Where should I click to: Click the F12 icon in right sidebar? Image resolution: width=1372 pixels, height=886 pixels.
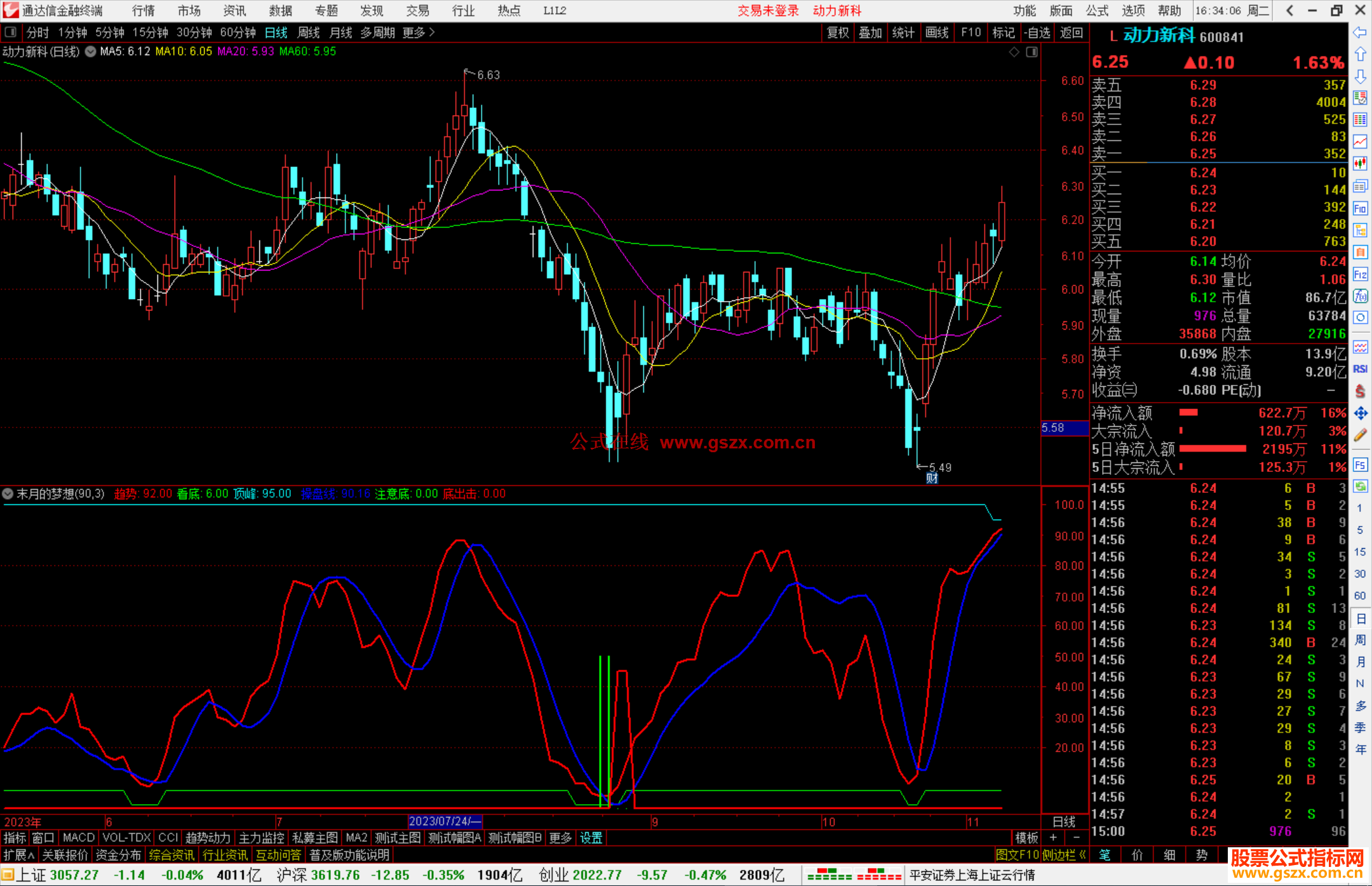pos(1360,274)
